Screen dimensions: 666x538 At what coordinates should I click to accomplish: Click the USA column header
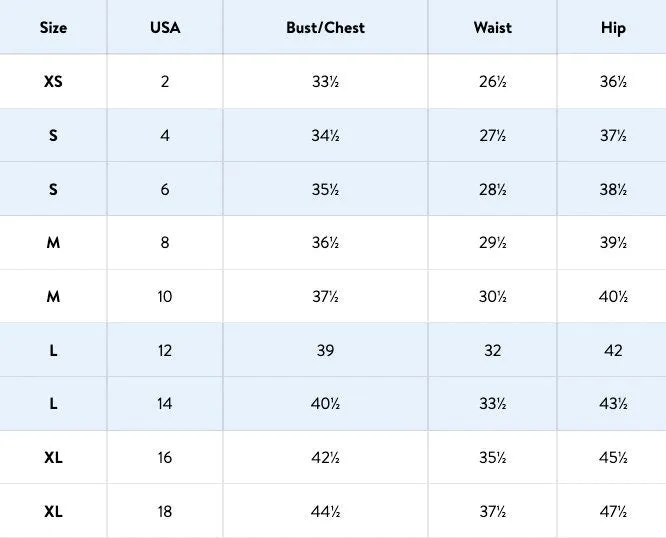click(x=165, y=28)
